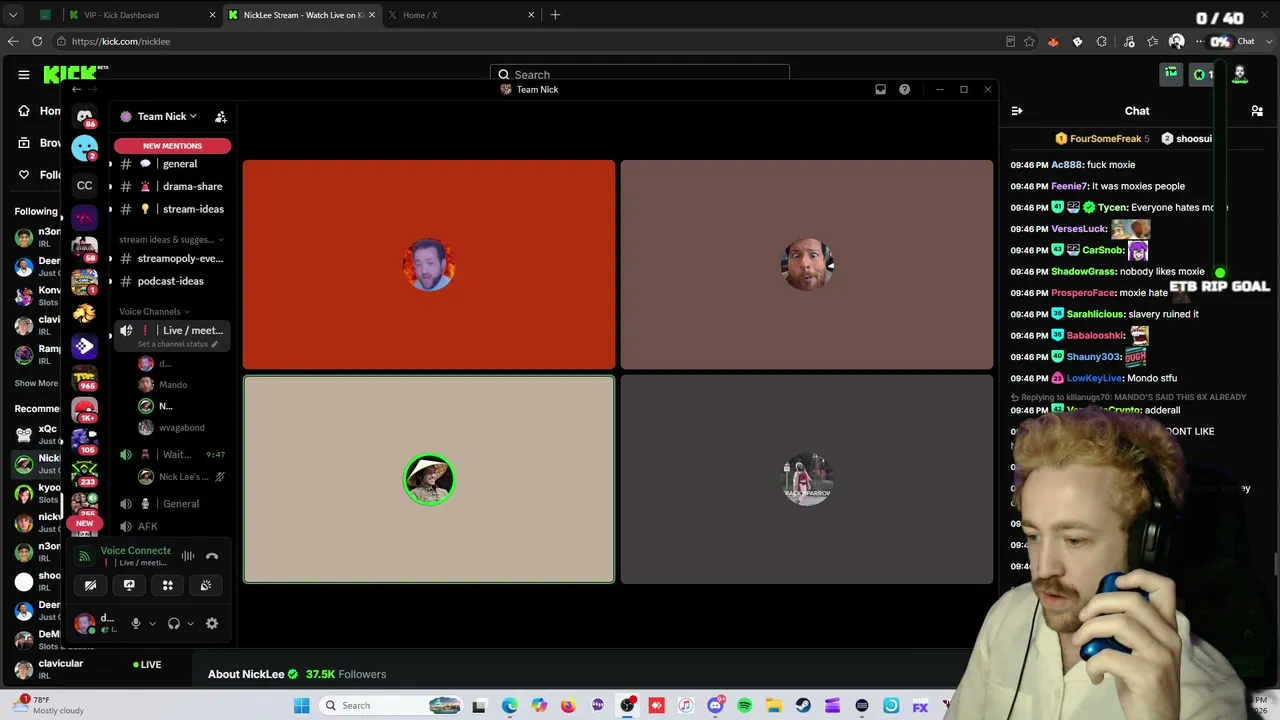The width and height of the screenshot is (1280, 720).
Task: Open Discord user settings gear
Action: [212, 623]
